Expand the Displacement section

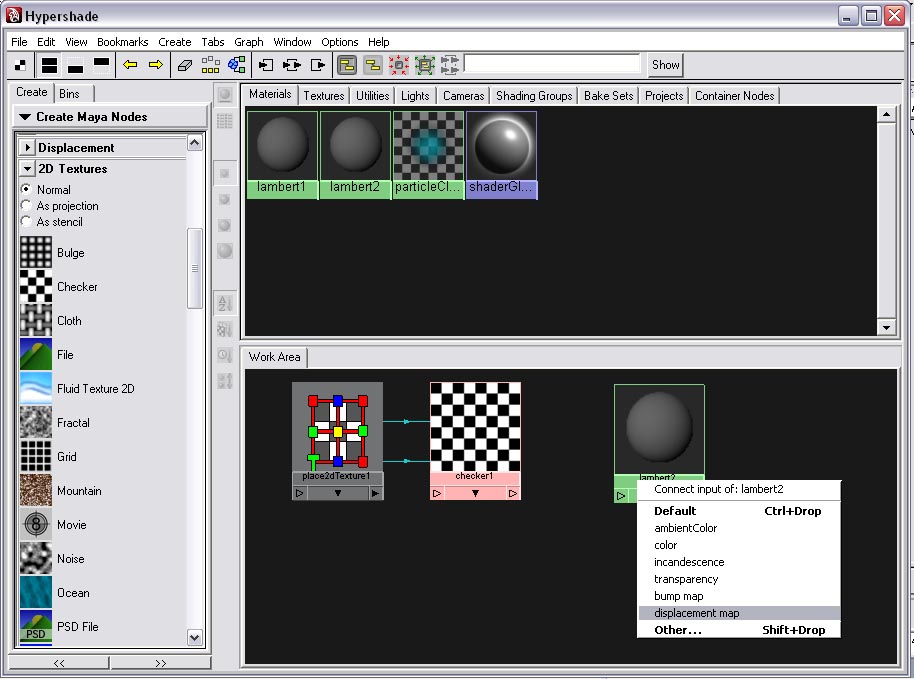click(x=27, y=147)
